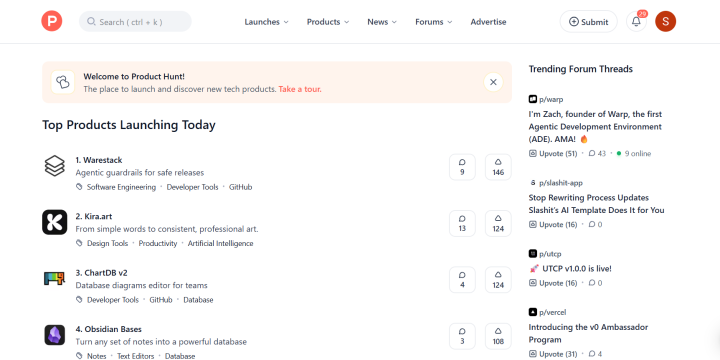
Task: Select GitHub tag under Warestack
Action: tap(241, 187)
